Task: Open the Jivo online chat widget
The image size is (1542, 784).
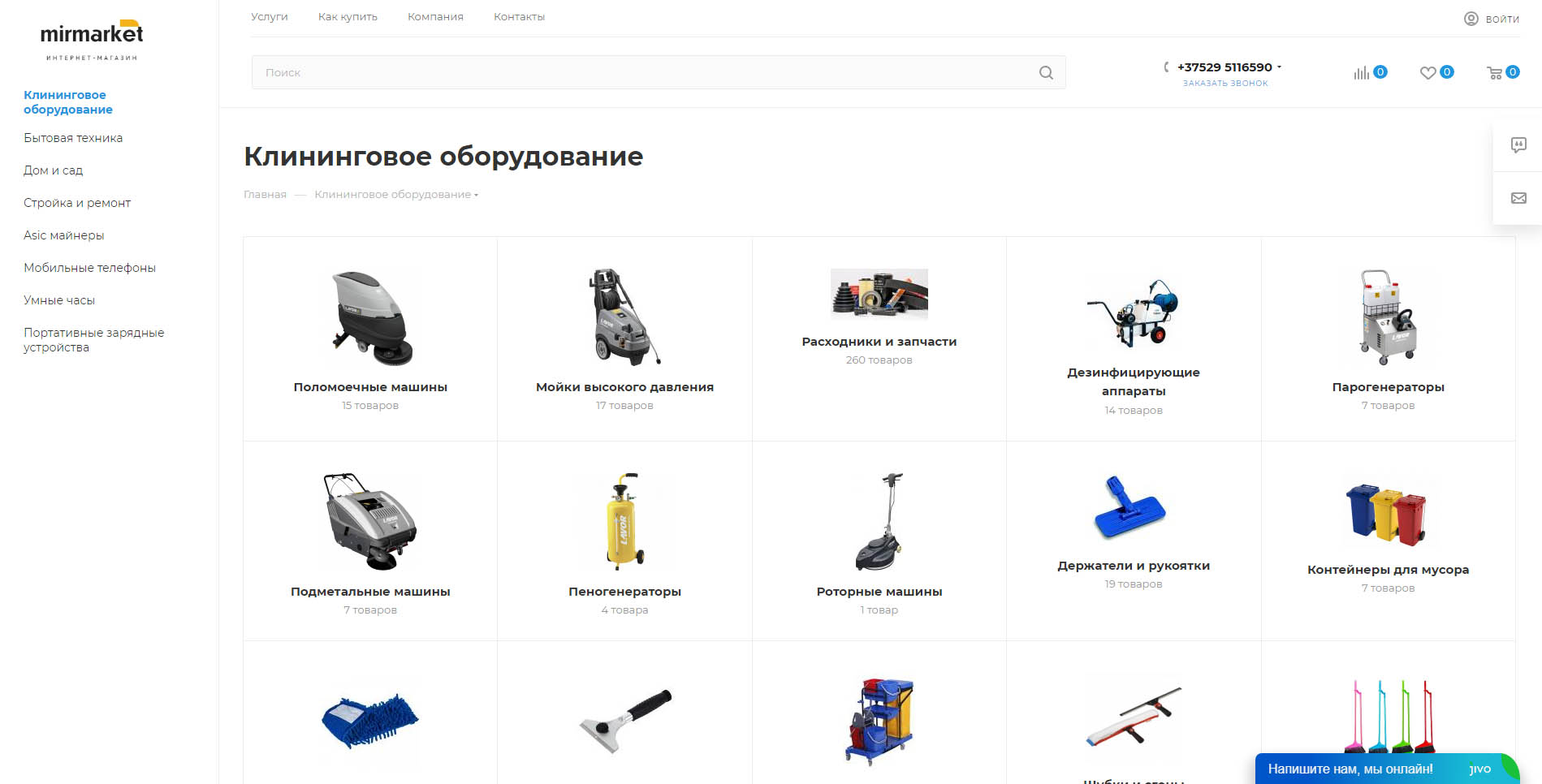Action: tap(1387, 769)
